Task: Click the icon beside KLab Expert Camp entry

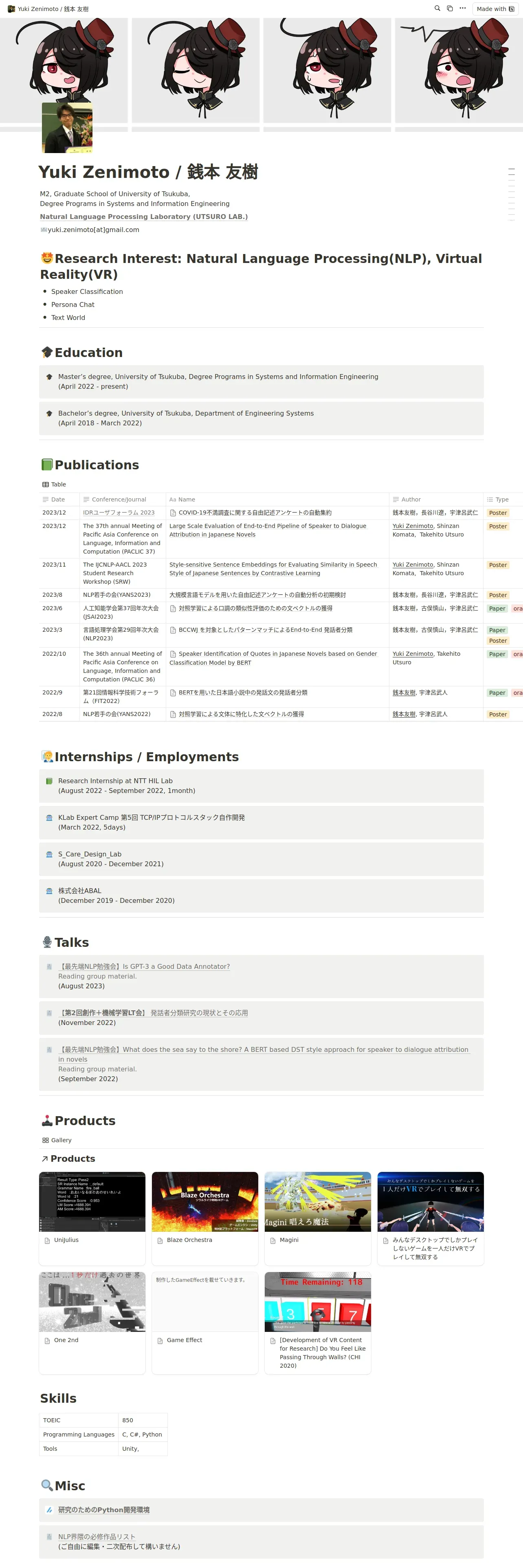Action: tap(49, 817)
